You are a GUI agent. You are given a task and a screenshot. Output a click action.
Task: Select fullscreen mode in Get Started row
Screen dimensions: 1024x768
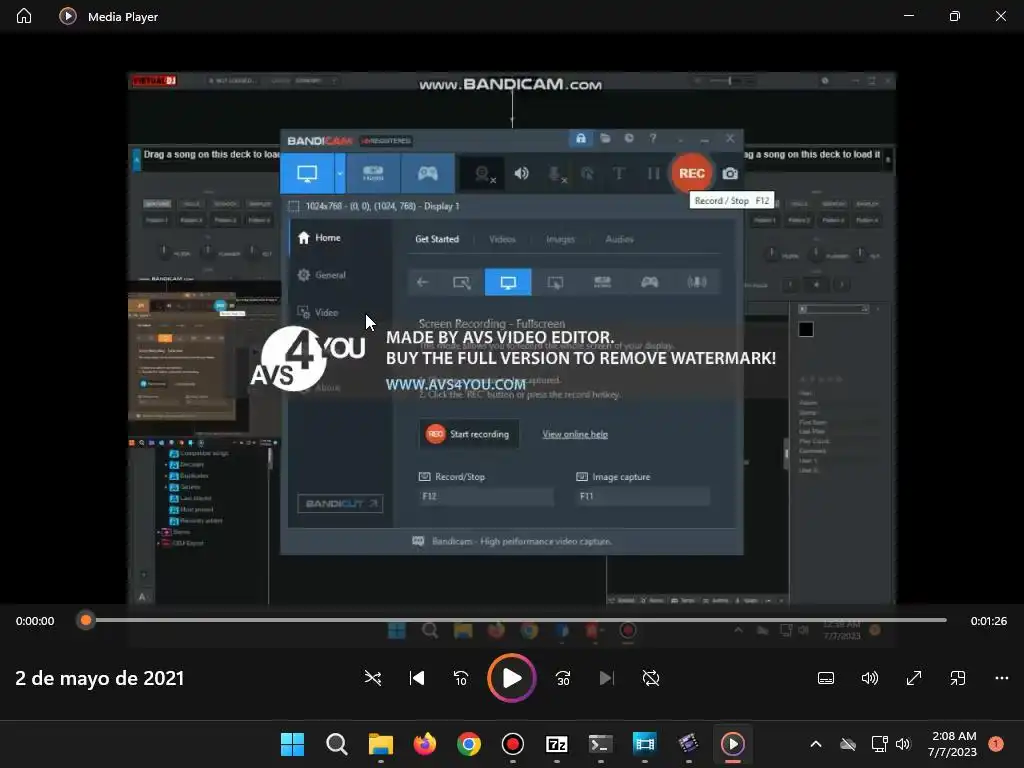(508, 282)
